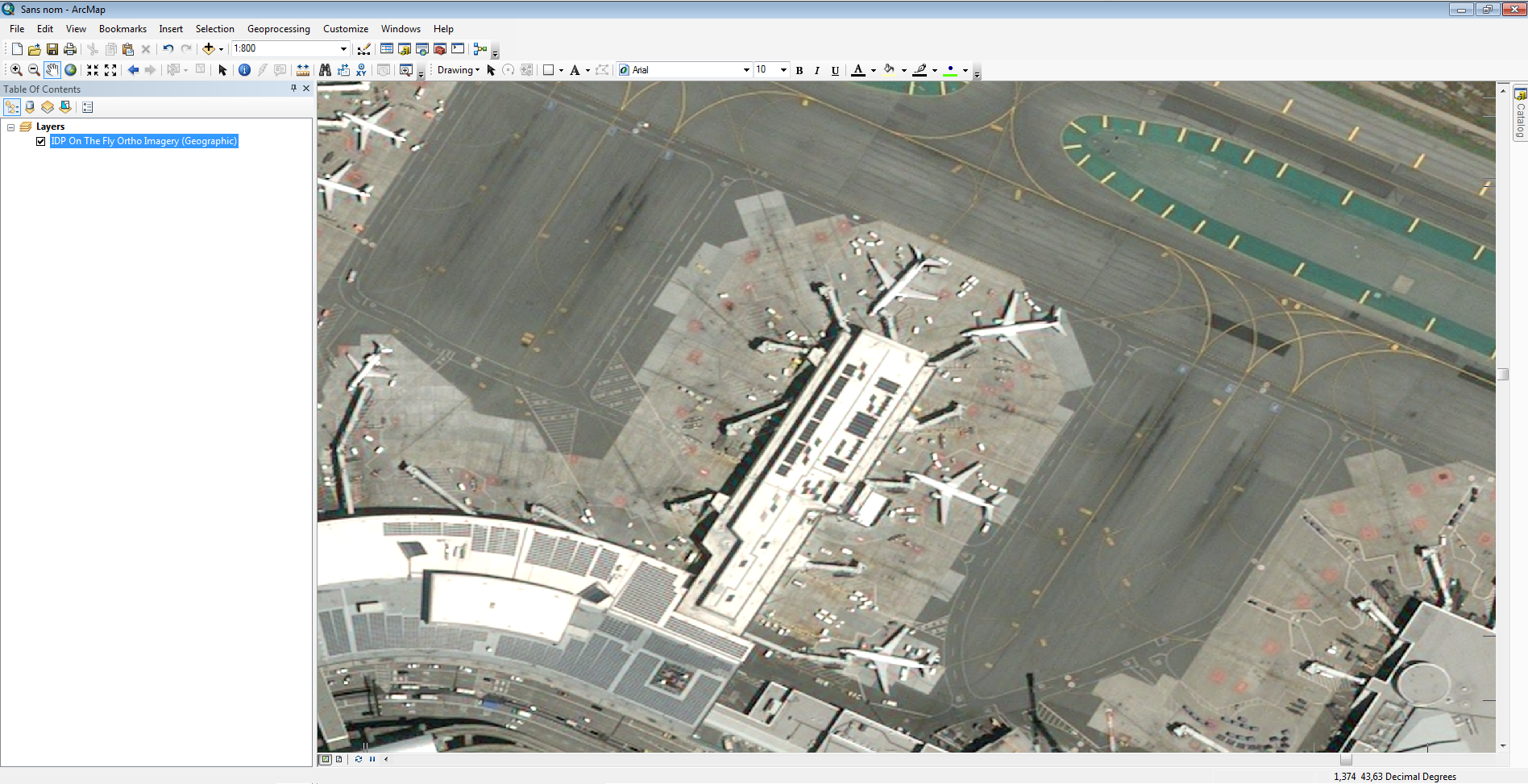The width and height of the screenshot is (1528, 784).
Task: Print the map
Action: tap(70, 49)
